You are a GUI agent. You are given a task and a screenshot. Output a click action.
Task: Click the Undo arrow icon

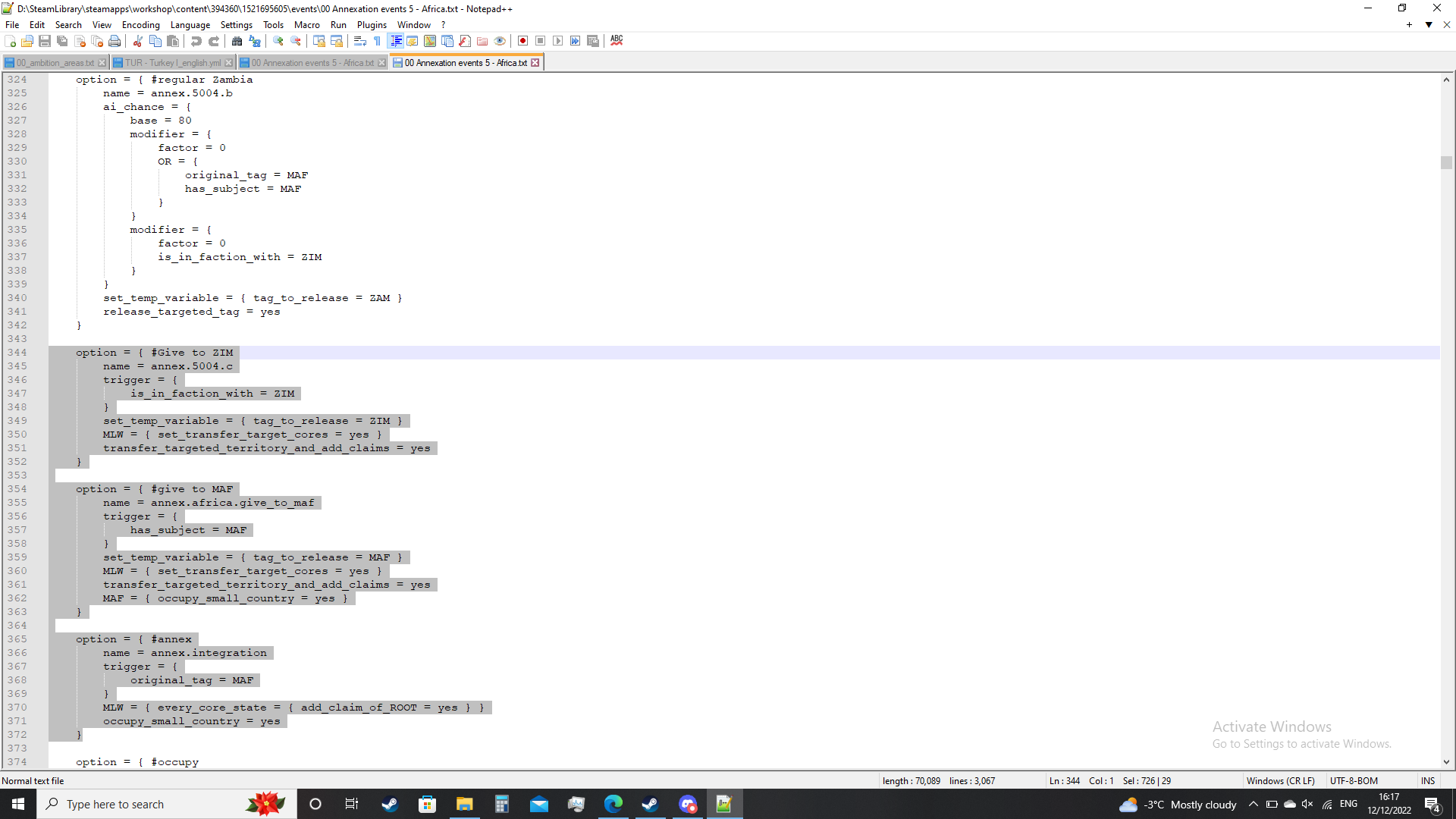point(196,41)
